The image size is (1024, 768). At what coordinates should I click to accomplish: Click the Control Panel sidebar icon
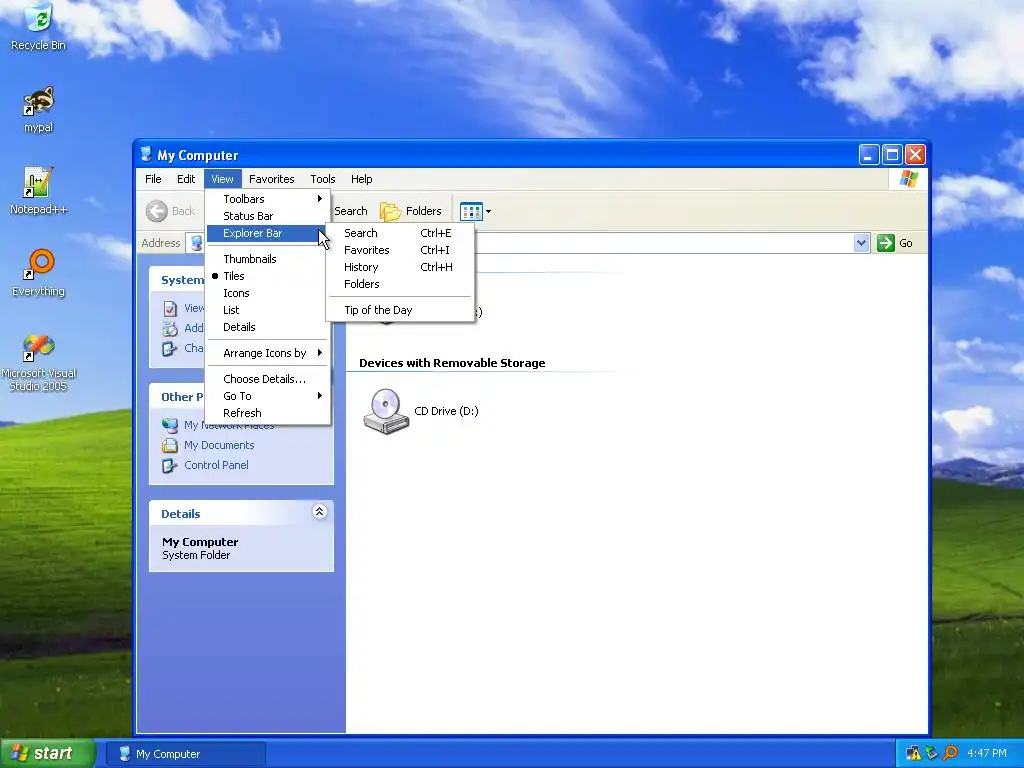[170, 466]
